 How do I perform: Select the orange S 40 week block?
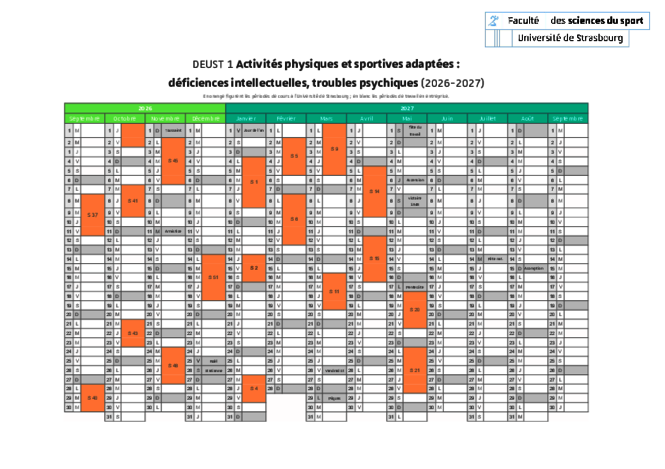click(x=92, y=397)
